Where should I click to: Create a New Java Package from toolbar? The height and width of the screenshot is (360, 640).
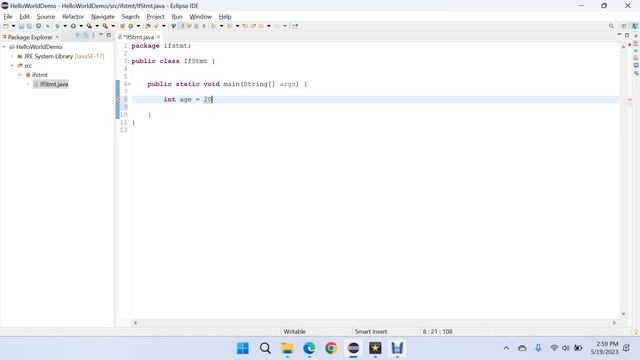pyautogui.click(x=122, y=26)
